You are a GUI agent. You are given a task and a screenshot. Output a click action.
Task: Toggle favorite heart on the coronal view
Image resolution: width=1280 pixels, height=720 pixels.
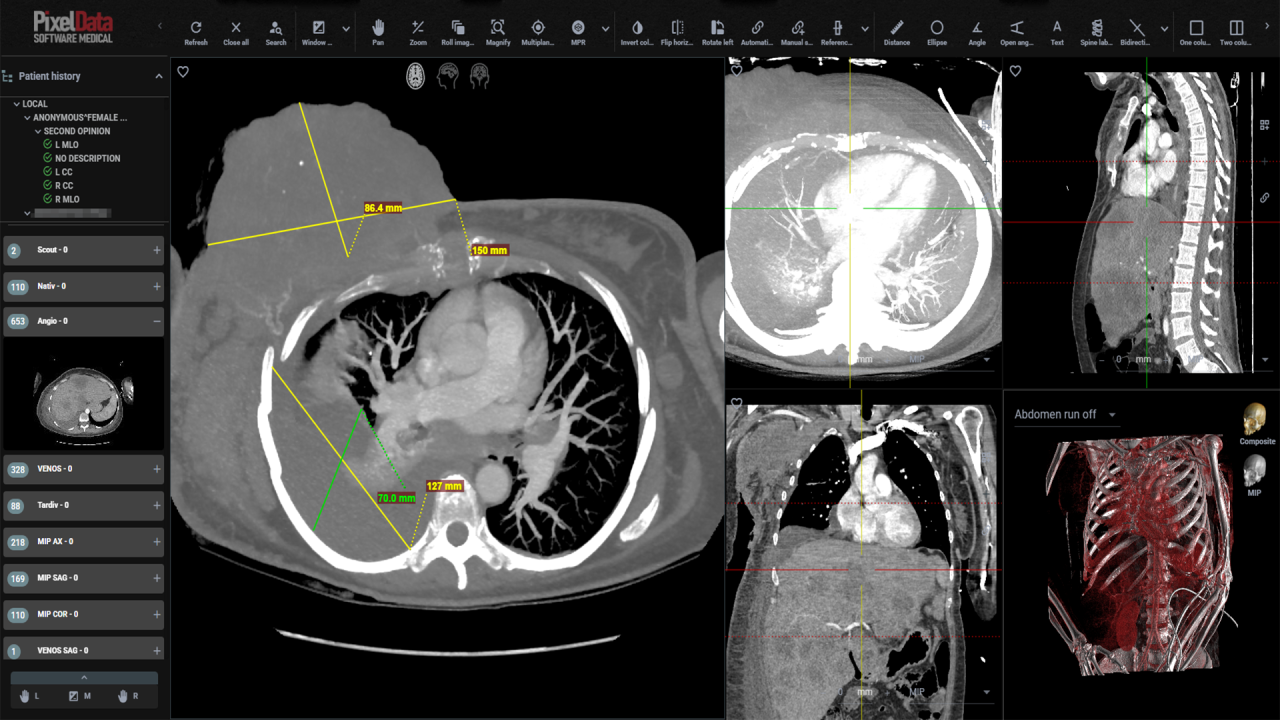pos(737,402)
